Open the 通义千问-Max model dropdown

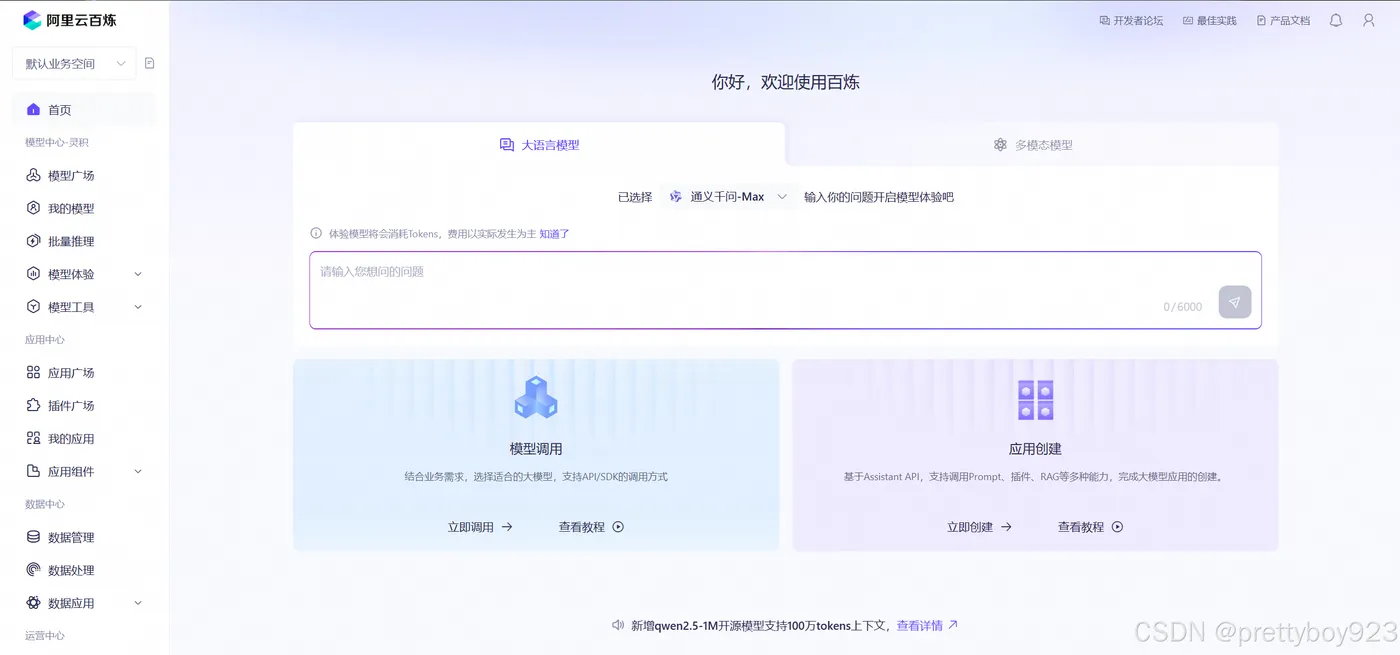(728, 197)
